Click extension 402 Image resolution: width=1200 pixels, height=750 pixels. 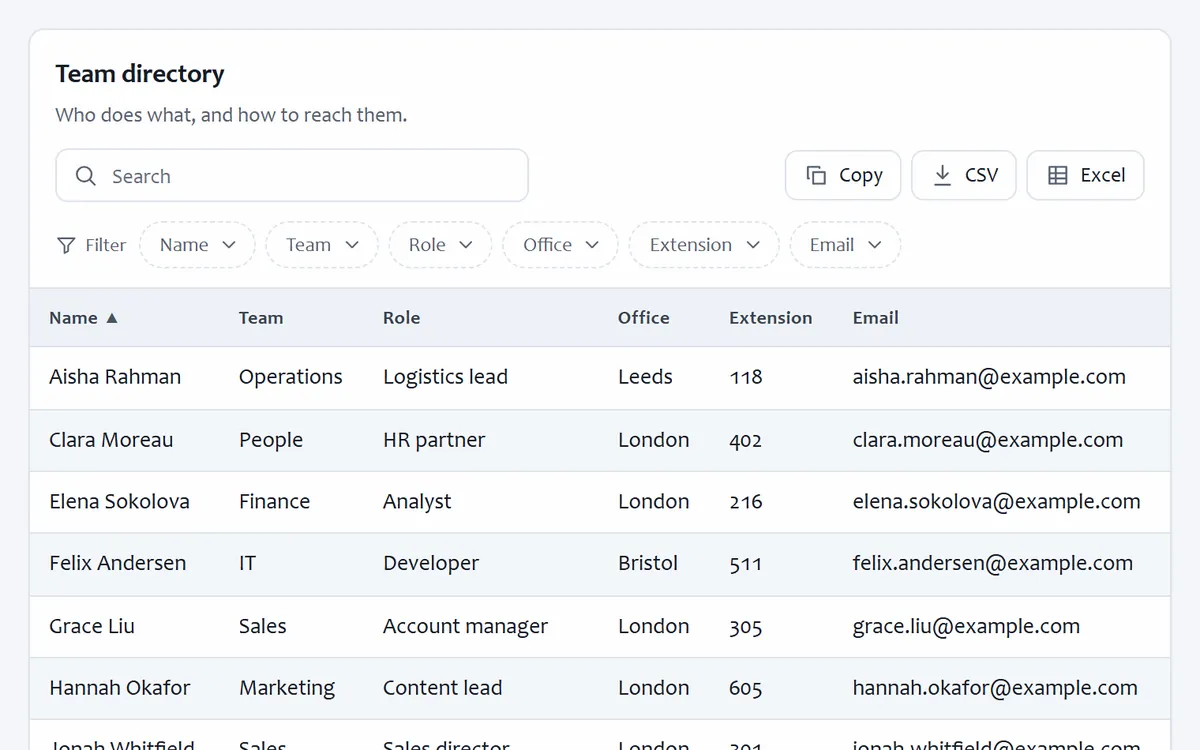tap(746, 440)
